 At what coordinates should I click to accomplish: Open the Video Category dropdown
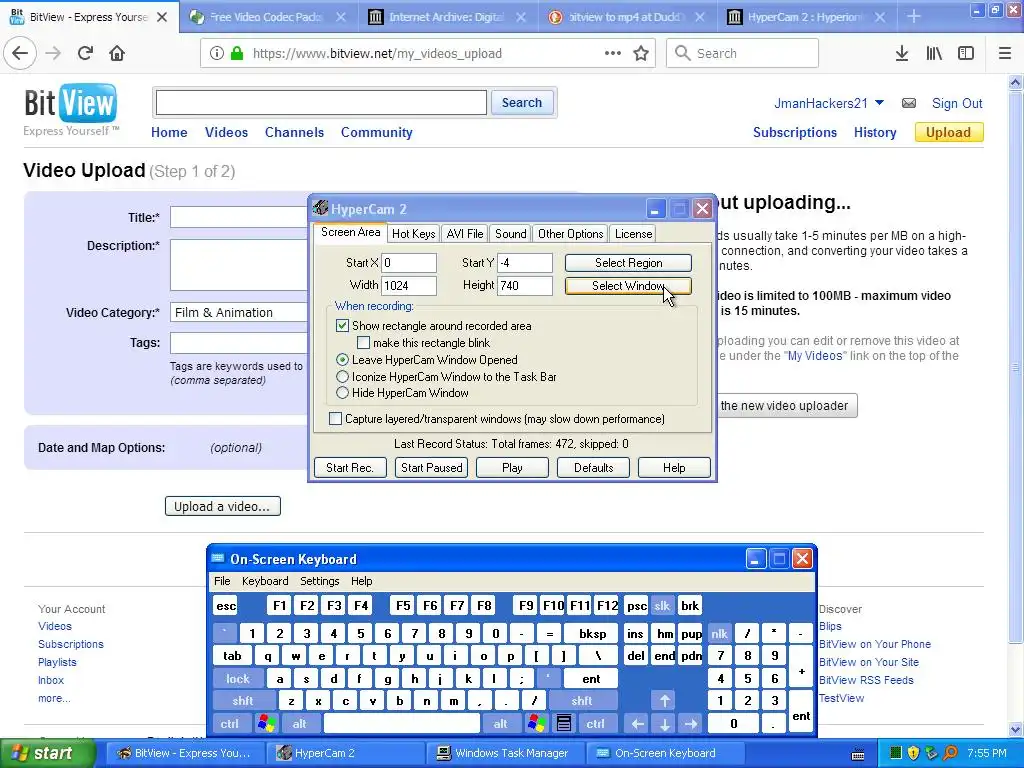pos(238,313)
